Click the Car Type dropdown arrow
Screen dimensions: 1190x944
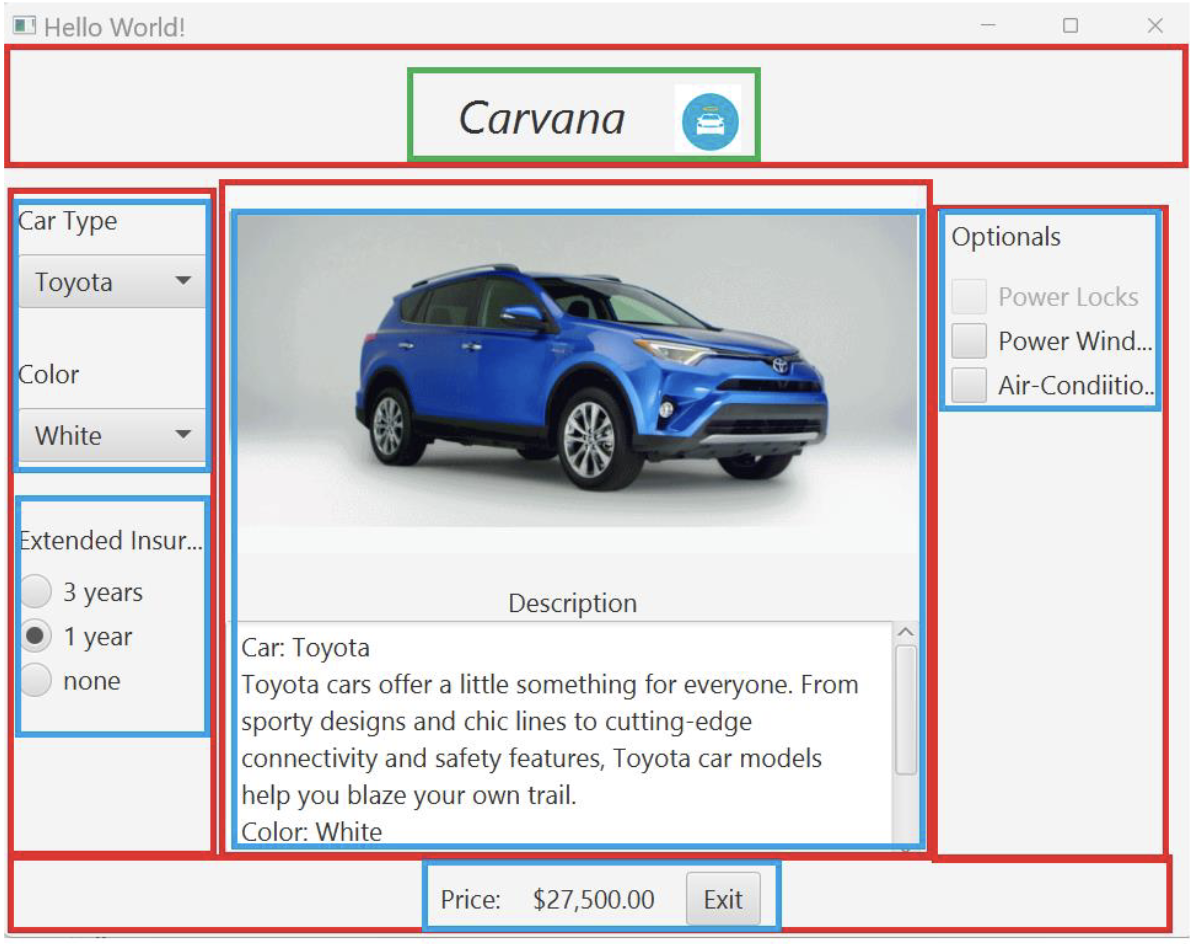[x=184, y=282]
